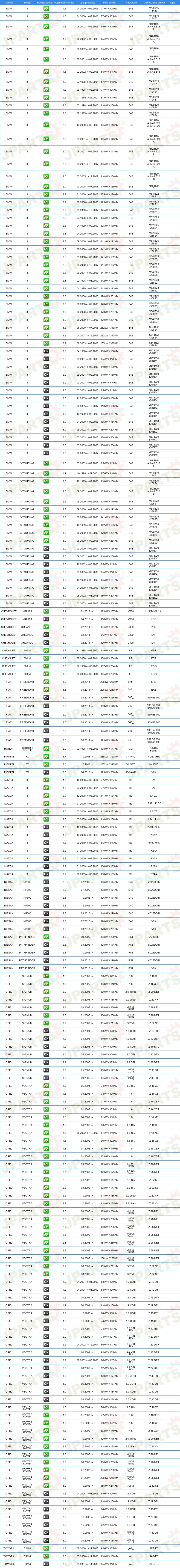This screenshot has height=1568, width=180.
Task: Click diesel icon in Mazda 3 Y601, Y642 row
Action: point(46,827)
